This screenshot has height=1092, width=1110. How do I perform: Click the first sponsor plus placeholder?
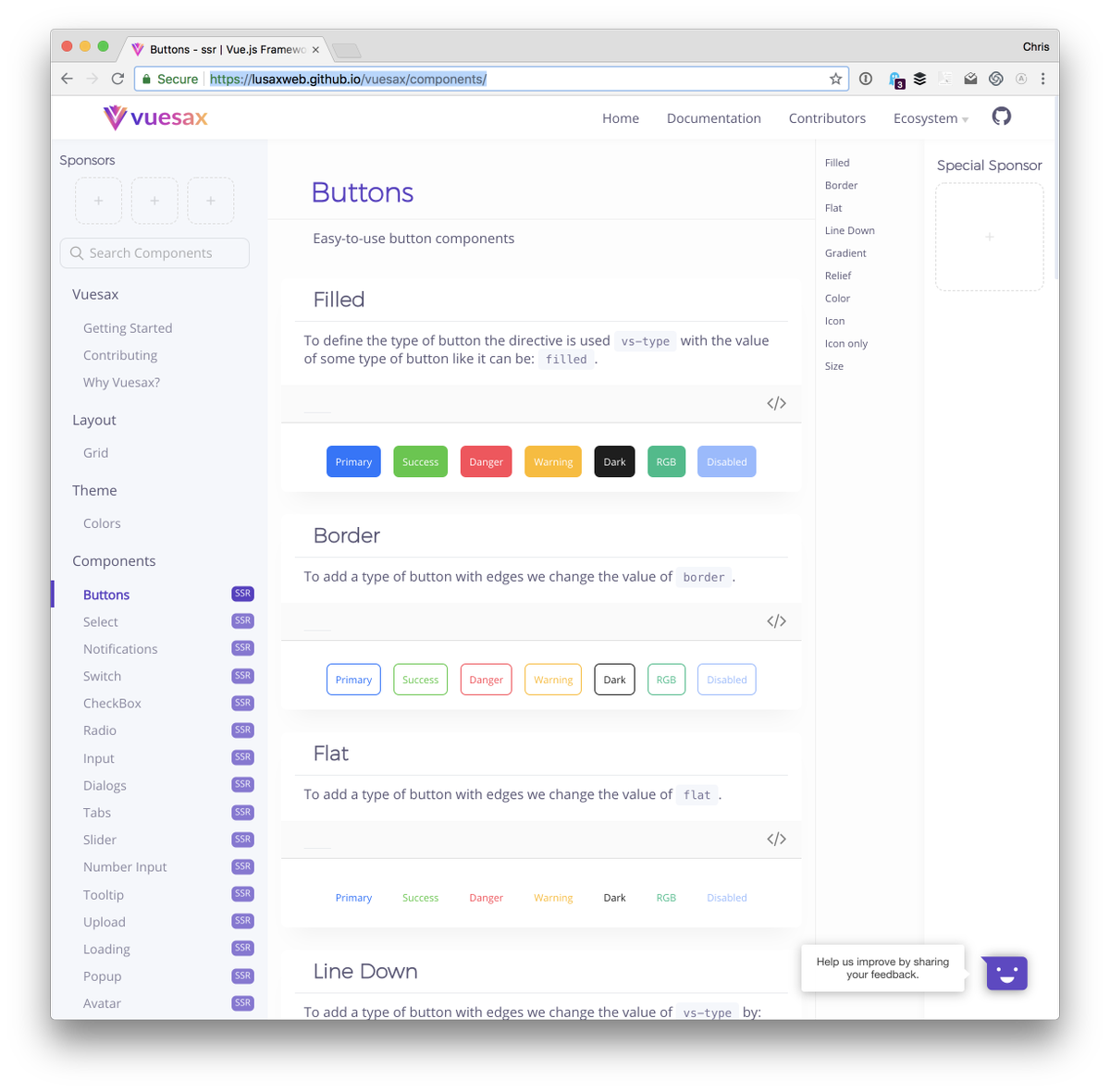tap(99, 201)
